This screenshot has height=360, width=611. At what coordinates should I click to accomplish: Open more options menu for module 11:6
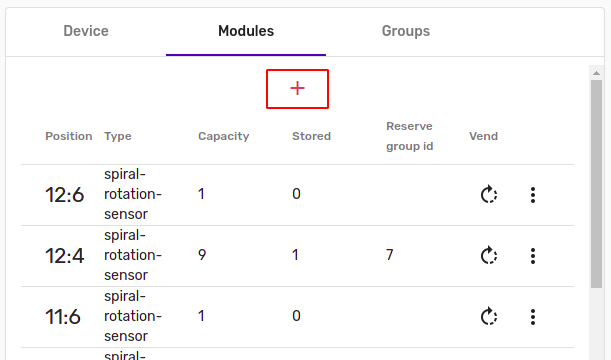pyautogui.click(x=533, y=316)
